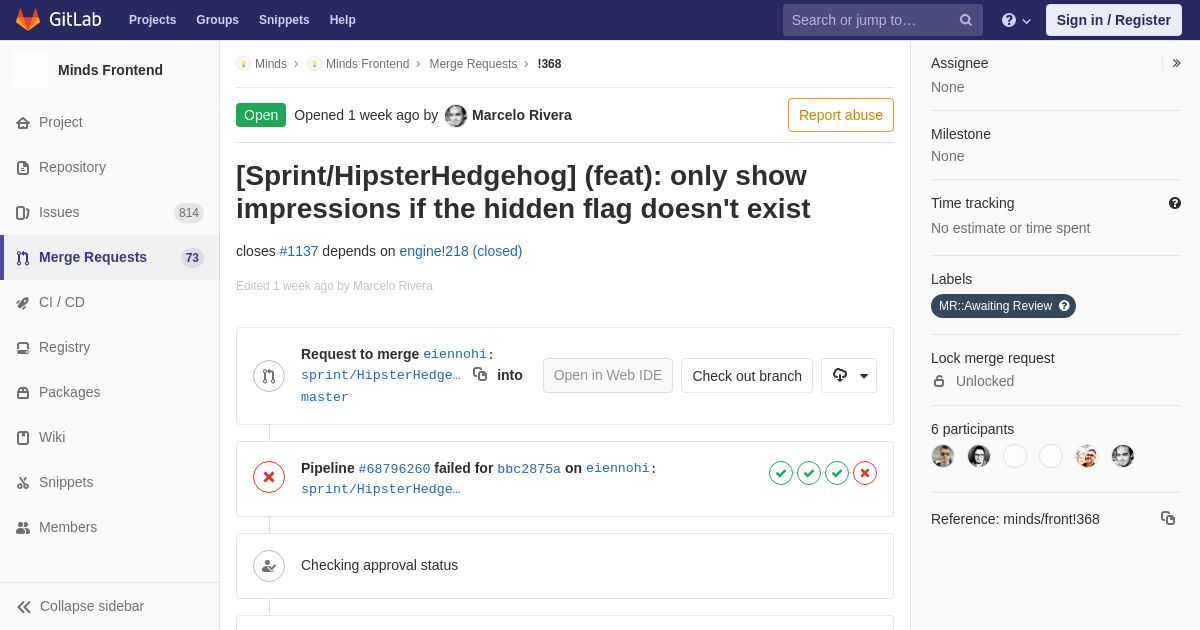Select Merge Requests sidebar label

[x=93, y=257]
